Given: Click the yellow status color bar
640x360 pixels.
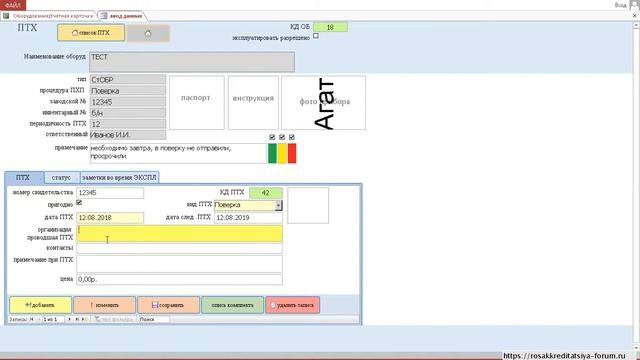Looking at the screenshot, I should click(282, 153).
